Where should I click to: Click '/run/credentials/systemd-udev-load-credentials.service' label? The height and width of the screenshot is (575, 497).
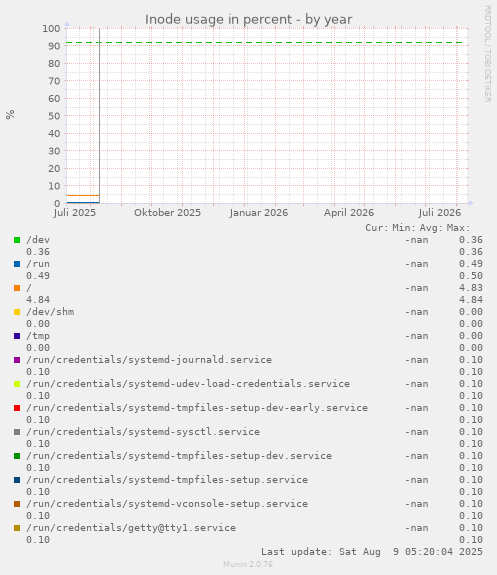[x=188, y=384]
